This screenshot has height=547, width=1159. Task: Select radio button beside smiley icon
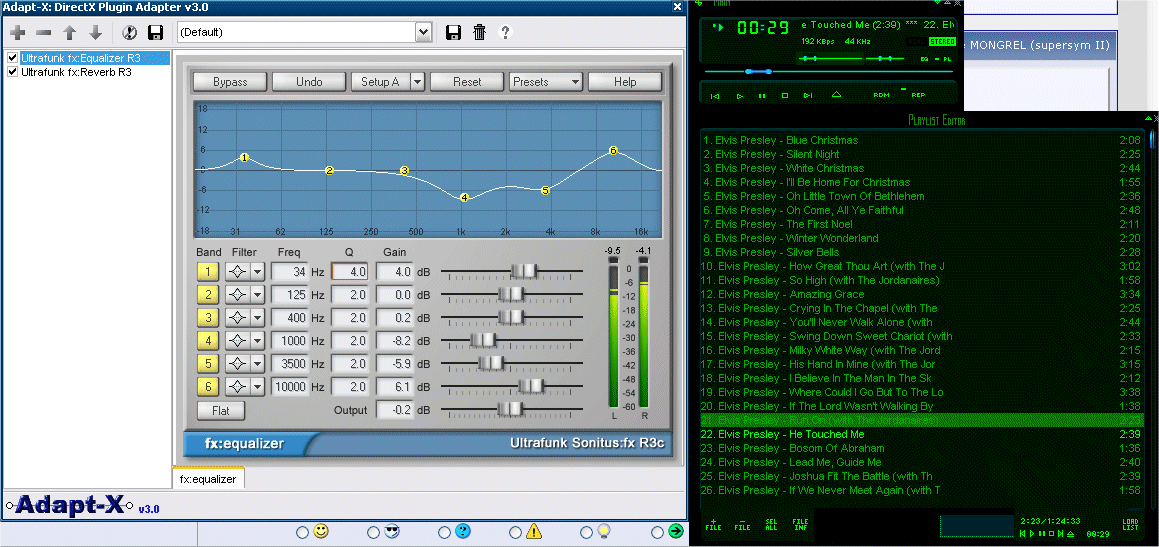point(302,532)
